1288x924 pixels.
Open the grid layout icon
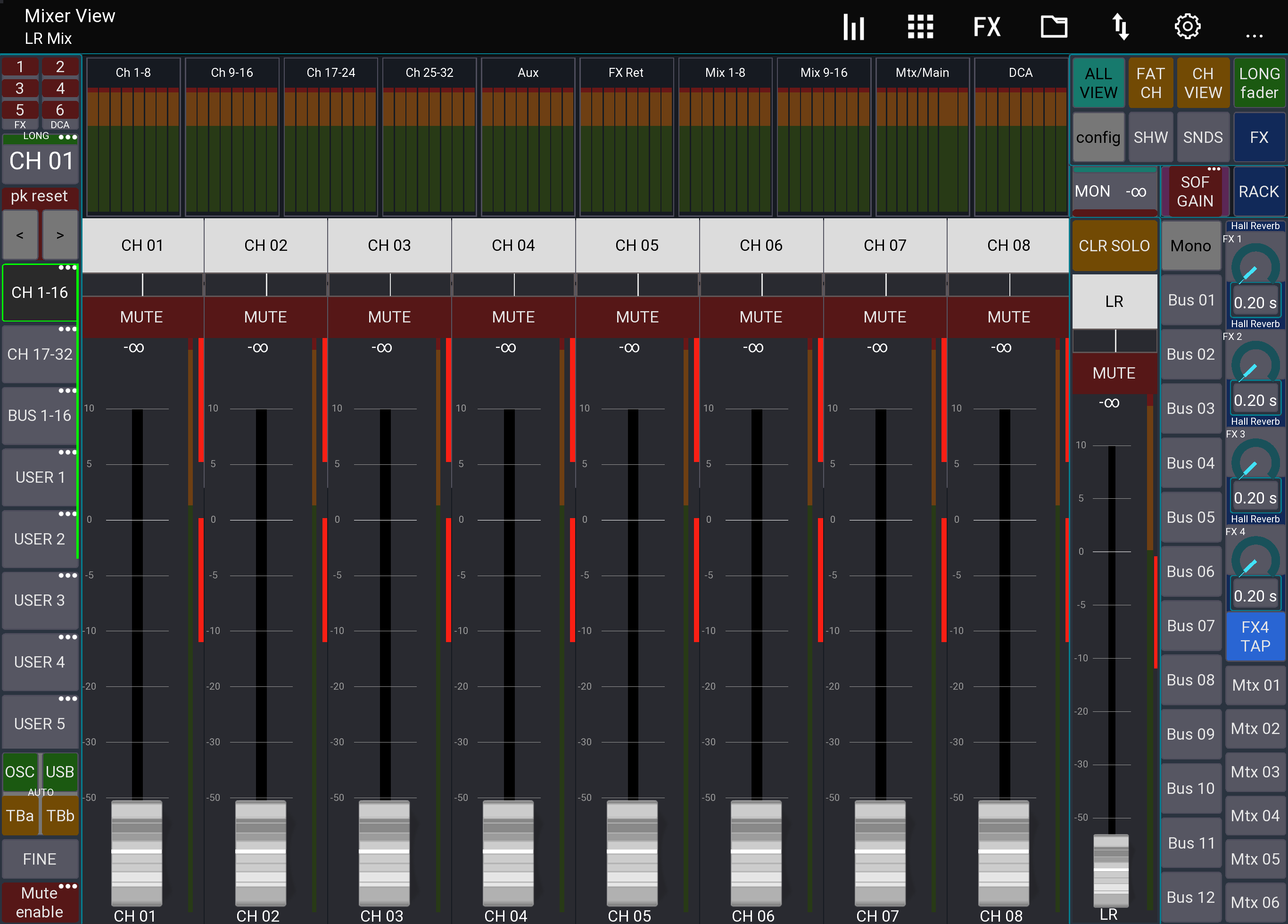(x=920, y=27)
